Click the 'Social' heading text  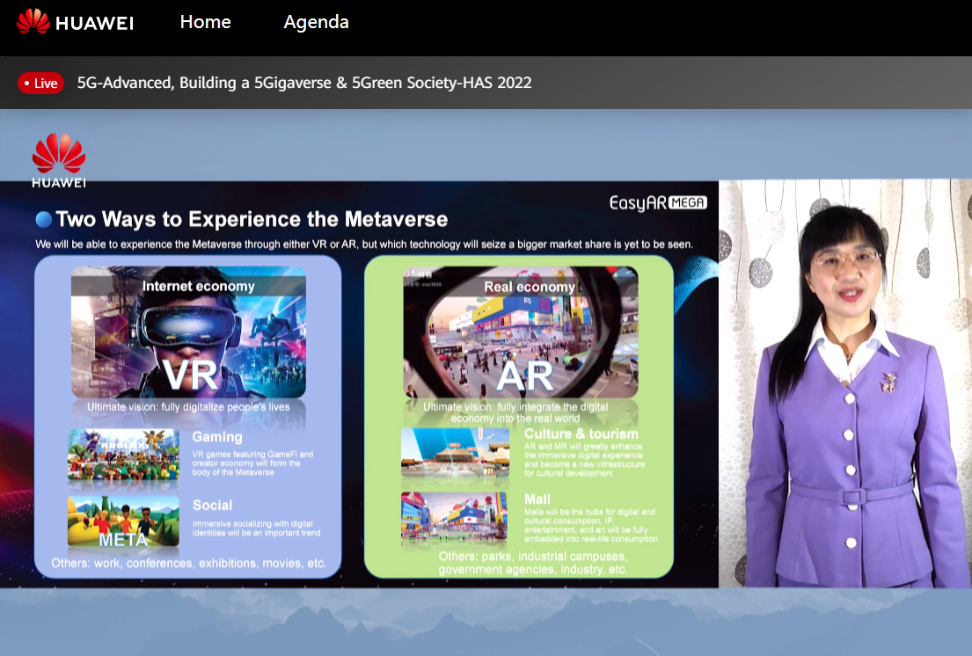click(x=212, y=505)
